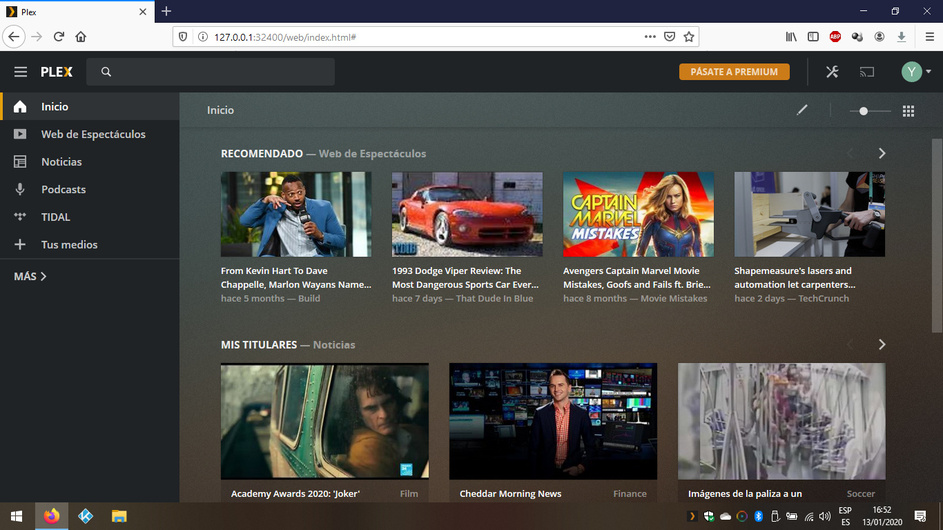Image resolution: width=943 pixels, height=530 pixels.
Task: Open the Marlon Wayans interview thumbnail
Action: [x=296, y=214]
